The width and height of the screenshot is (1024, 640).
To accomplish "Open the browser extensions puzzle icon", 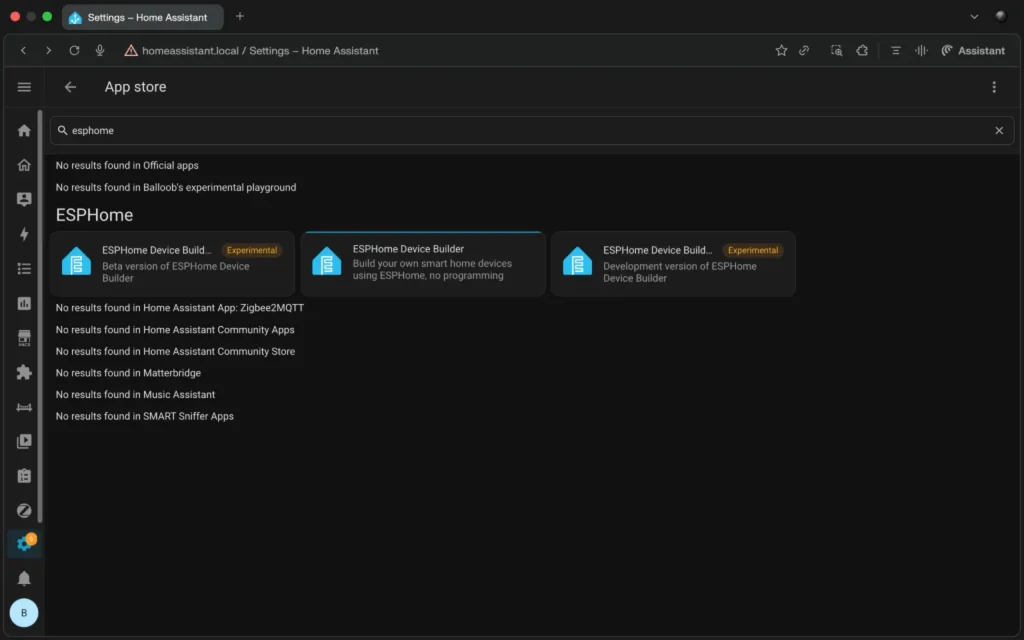I will pos(862,50).
